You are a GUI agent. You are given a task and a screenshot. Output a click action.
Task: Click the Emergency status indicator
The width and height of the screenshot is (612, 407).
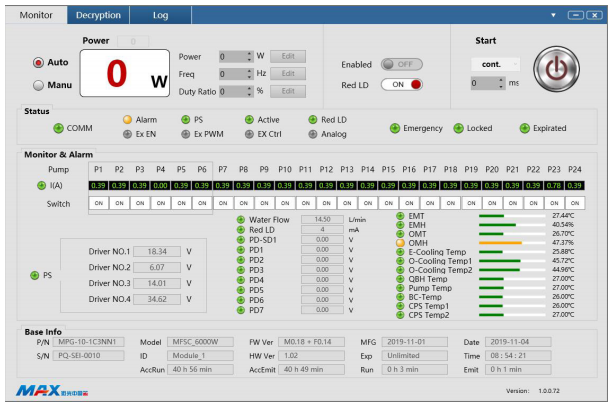click(394, 128)
